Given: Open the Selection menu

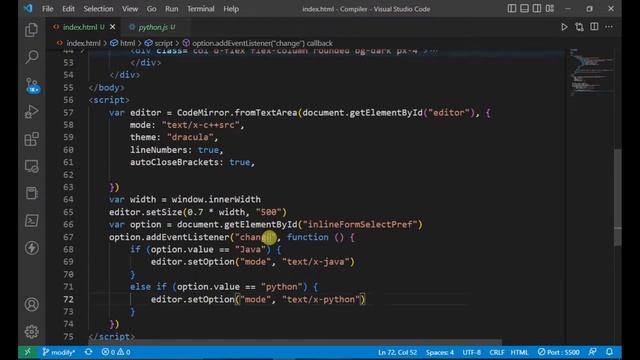Looking at the screenshot, I should tap(98, 9).
